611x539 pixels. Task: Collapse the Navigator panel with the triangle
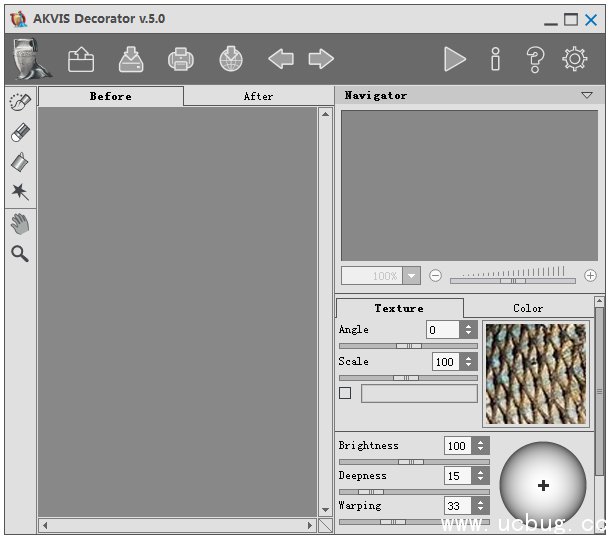tap(587, 96)
